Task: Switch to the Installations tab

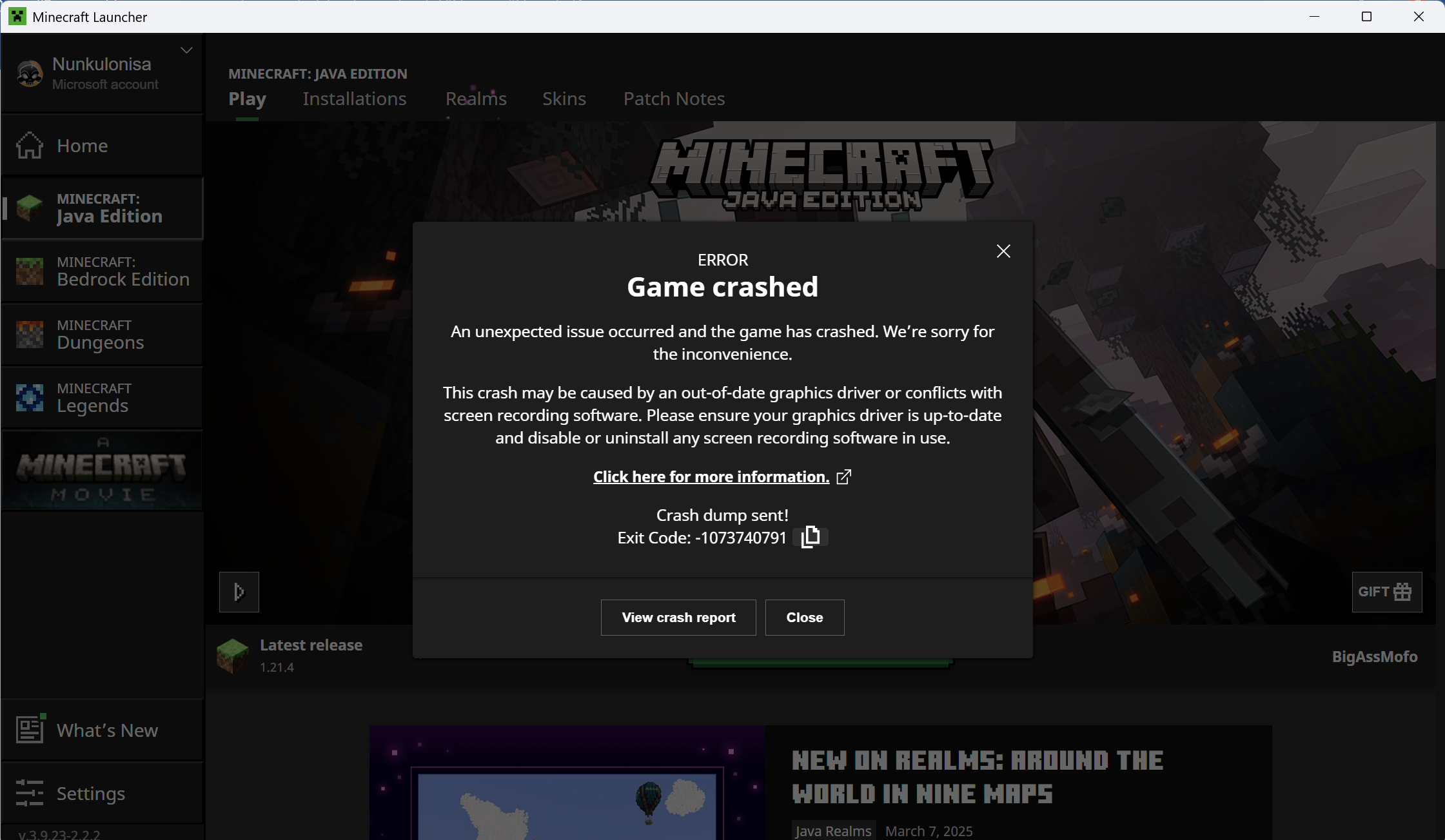Action: click(x=355, y=99)
